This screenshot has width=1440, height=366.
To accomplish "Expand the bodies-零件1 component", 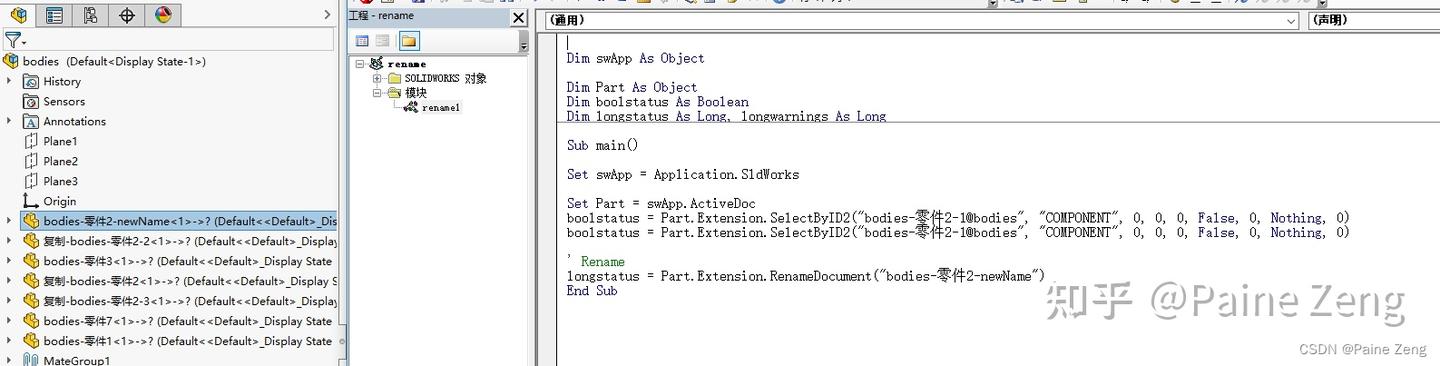I will click(9, 341).
